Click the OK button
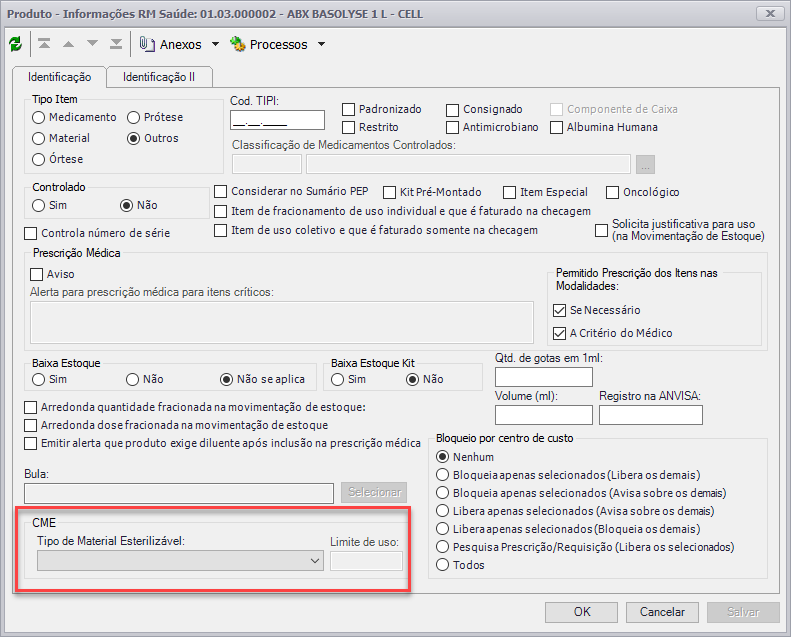 582,612
